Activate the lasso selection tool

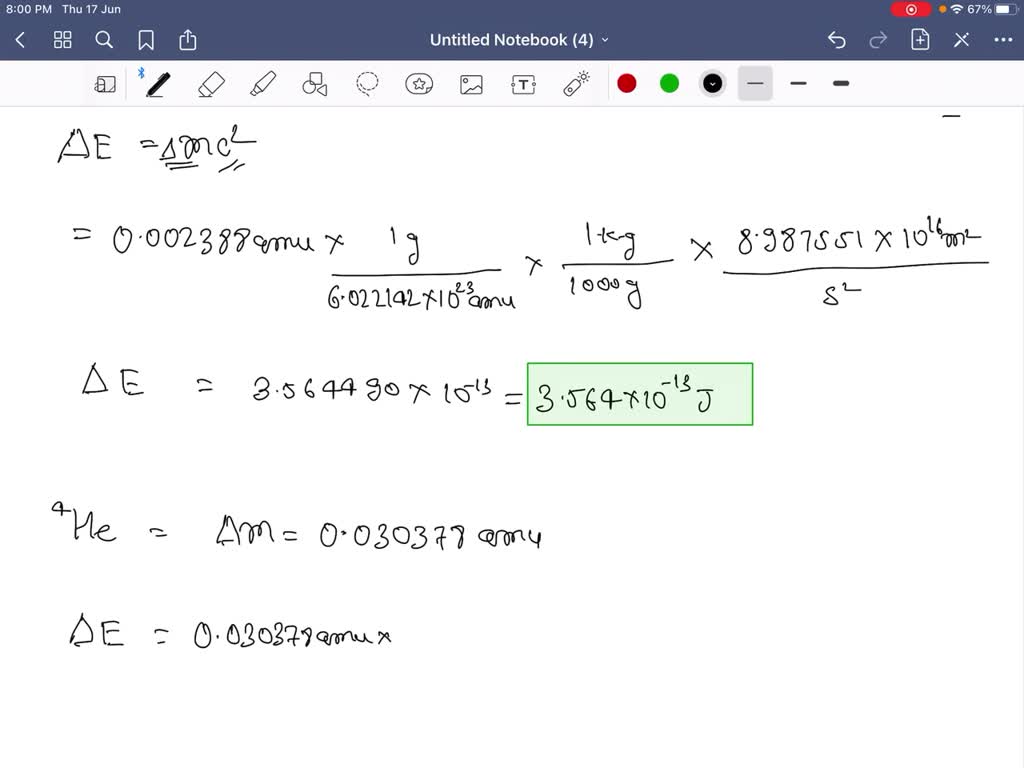point(367,84)
